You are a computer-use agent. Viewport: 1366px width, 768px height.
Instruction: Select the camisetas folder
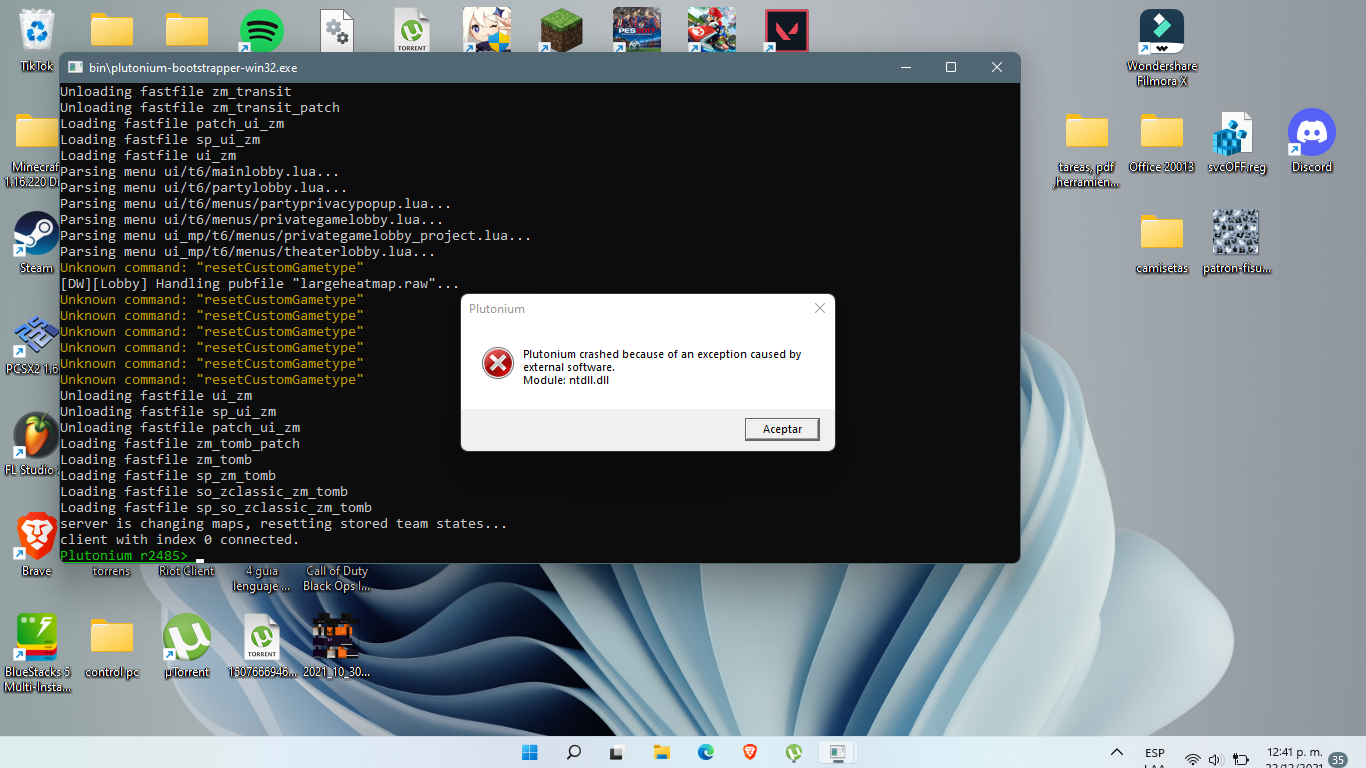pos(1162,241)
